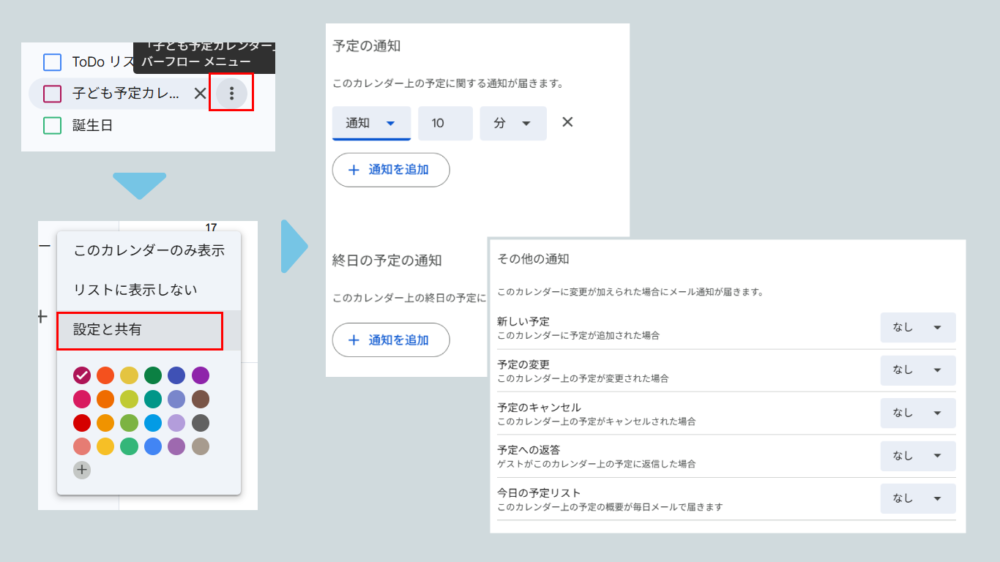
Task: Toggle the 誕生日 calendar checkbox
Action: [x=52, y=126]
